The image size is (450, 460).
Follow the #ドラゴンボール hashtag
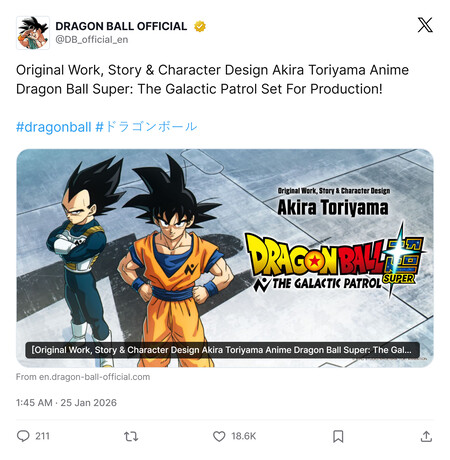click(x=146, y=127)
